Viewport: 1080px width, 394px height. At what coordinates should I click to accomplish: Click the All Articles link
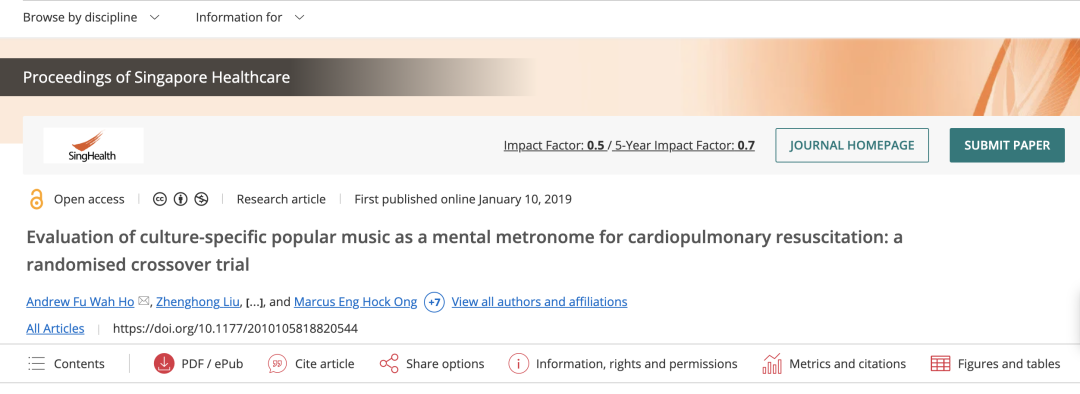click(x=55, y=329)
